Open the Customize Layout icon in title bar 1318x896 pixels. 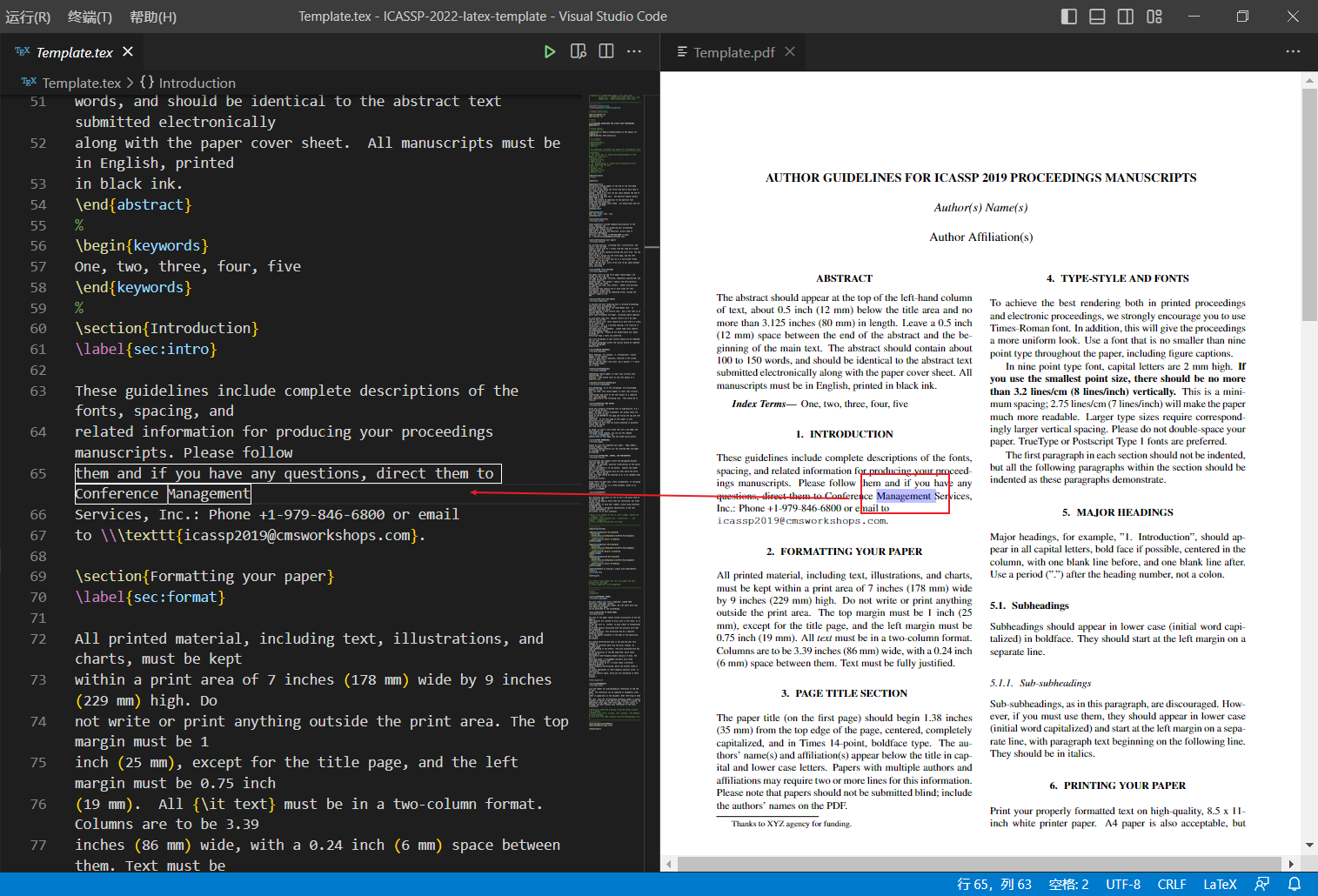click(x=1154, y=17)
